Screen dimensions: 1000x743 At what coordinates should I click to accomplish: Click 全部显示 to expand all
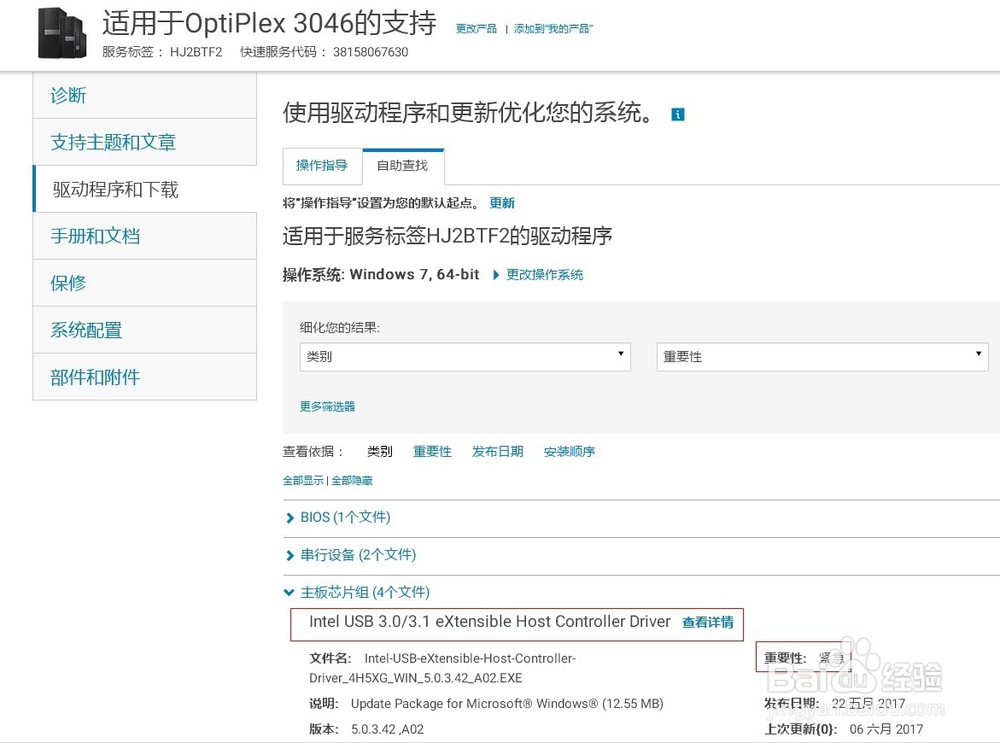303,480
